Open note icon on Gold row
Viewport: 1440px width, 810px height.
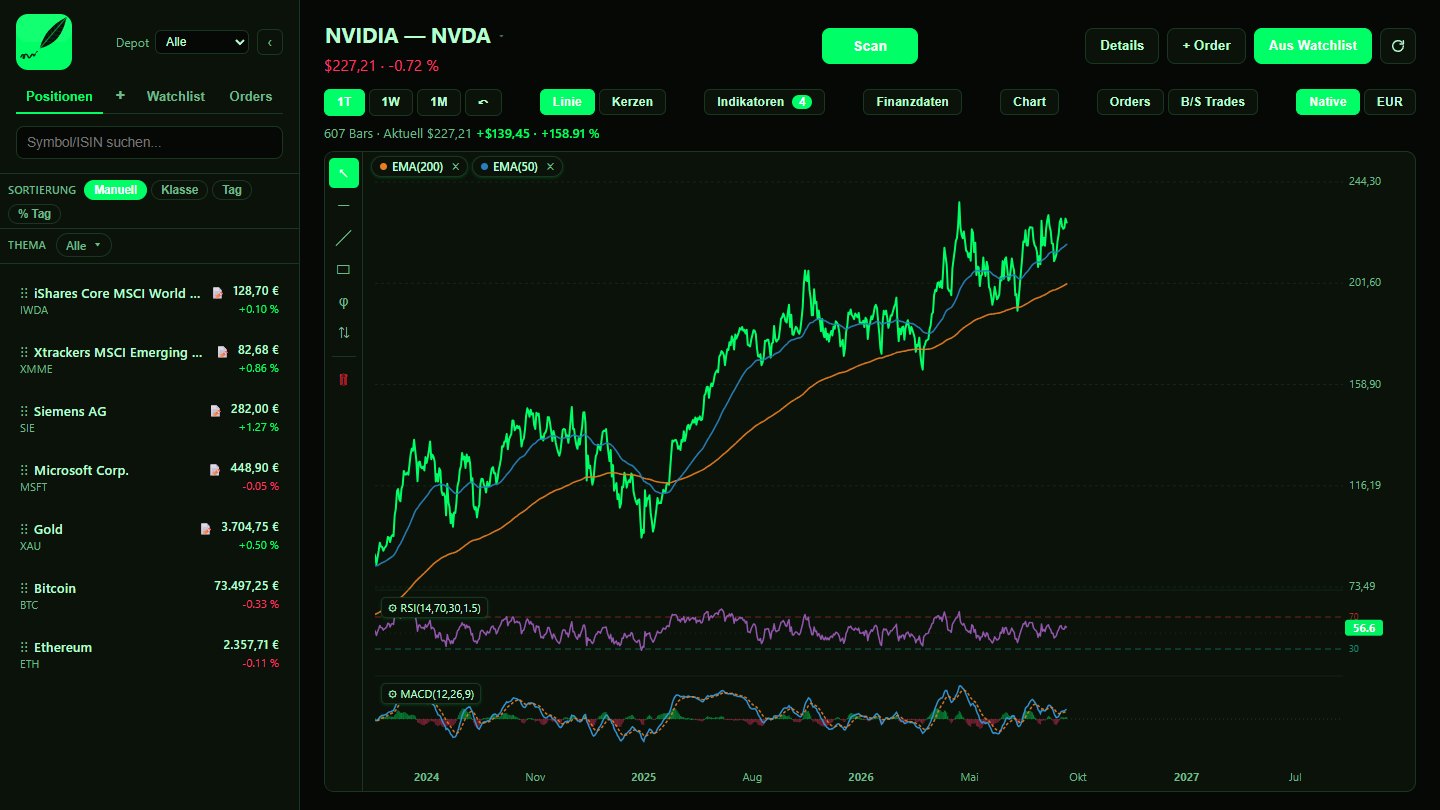click(x=206, y=529)
